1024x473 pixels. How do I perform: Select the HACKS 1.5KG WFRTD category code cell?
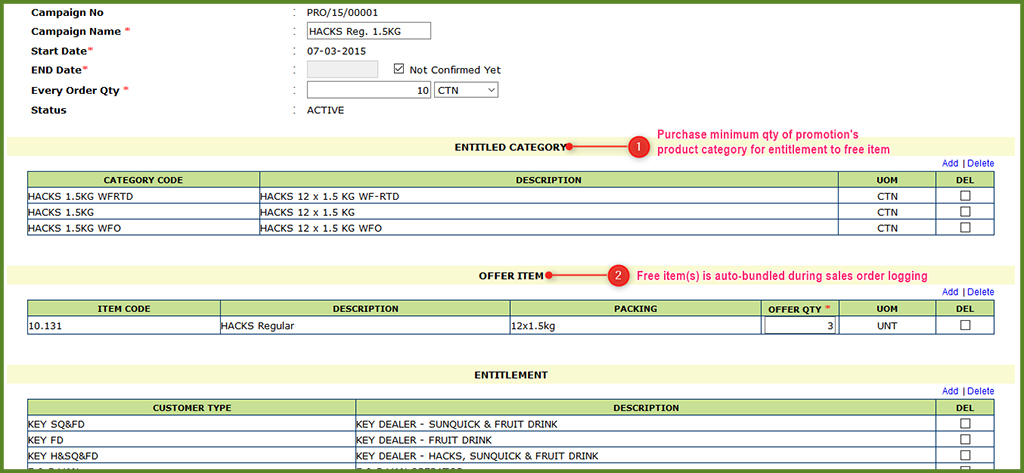[143, 195]
